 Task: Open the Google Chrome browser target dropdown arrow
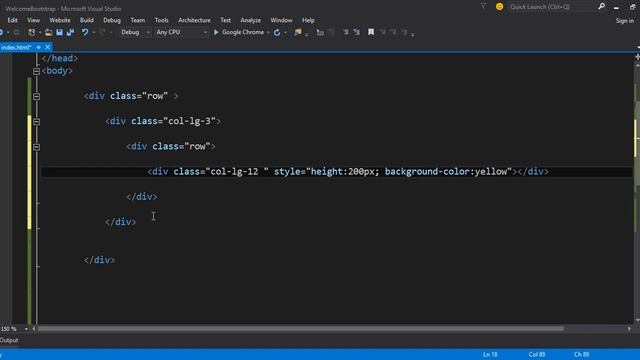tap(268, 32)
